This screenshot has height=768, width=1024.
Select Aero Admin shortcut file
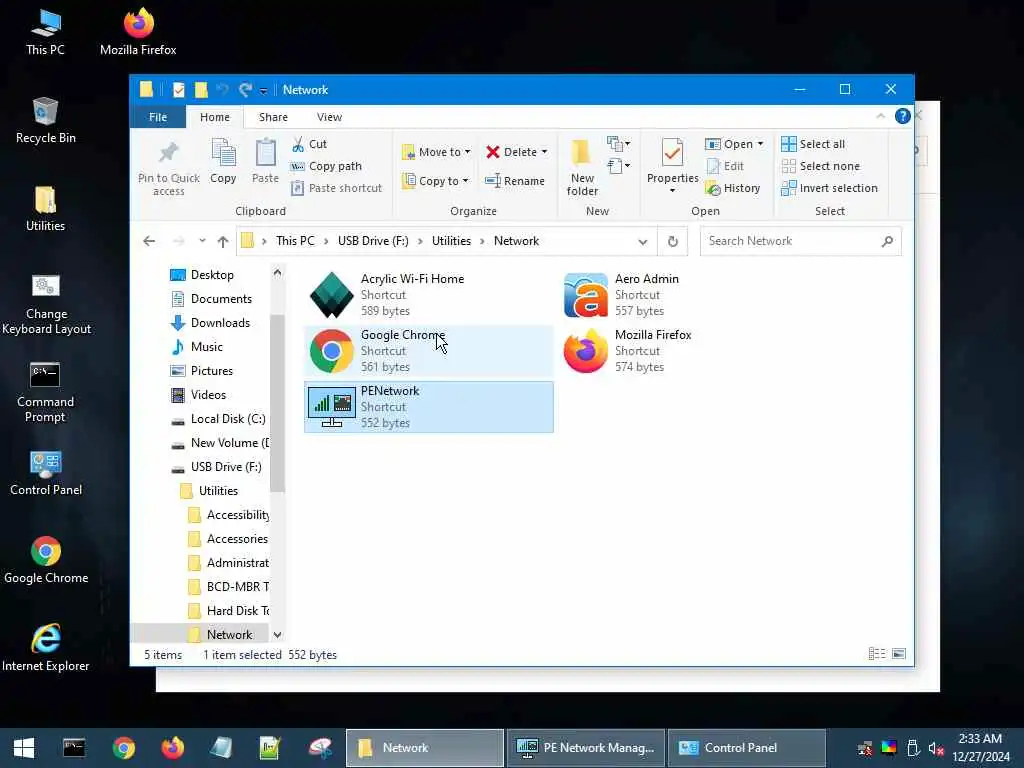coord(682,295)
